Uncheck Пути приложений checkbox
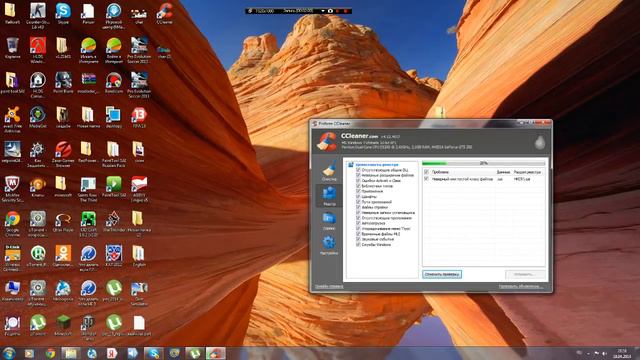This screenshot has height=360, width=640. pyautogui.click(x=358, y=202)
